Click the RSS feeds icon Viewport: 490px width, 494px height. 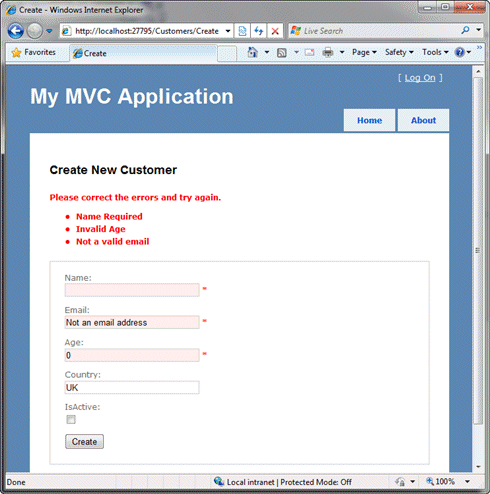282,53
